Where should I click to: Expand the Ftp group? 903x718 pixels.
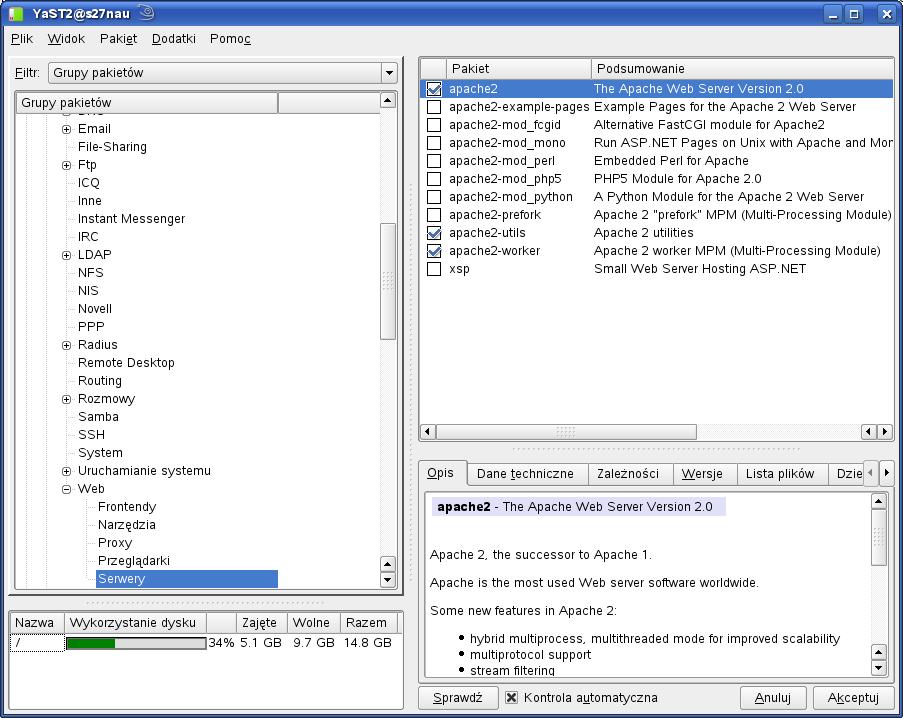(x=67, y=165)
